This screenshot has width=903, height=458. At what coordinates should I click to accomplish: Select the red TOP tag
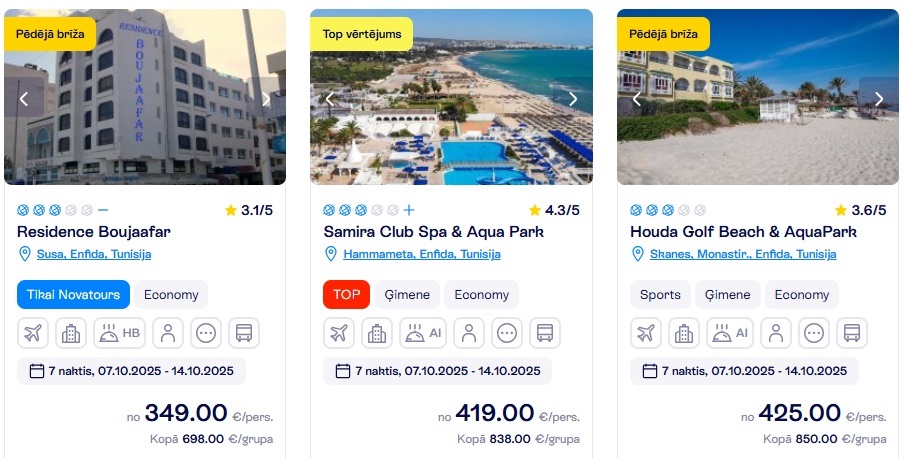pyautogui.click(x=346, y=295)
